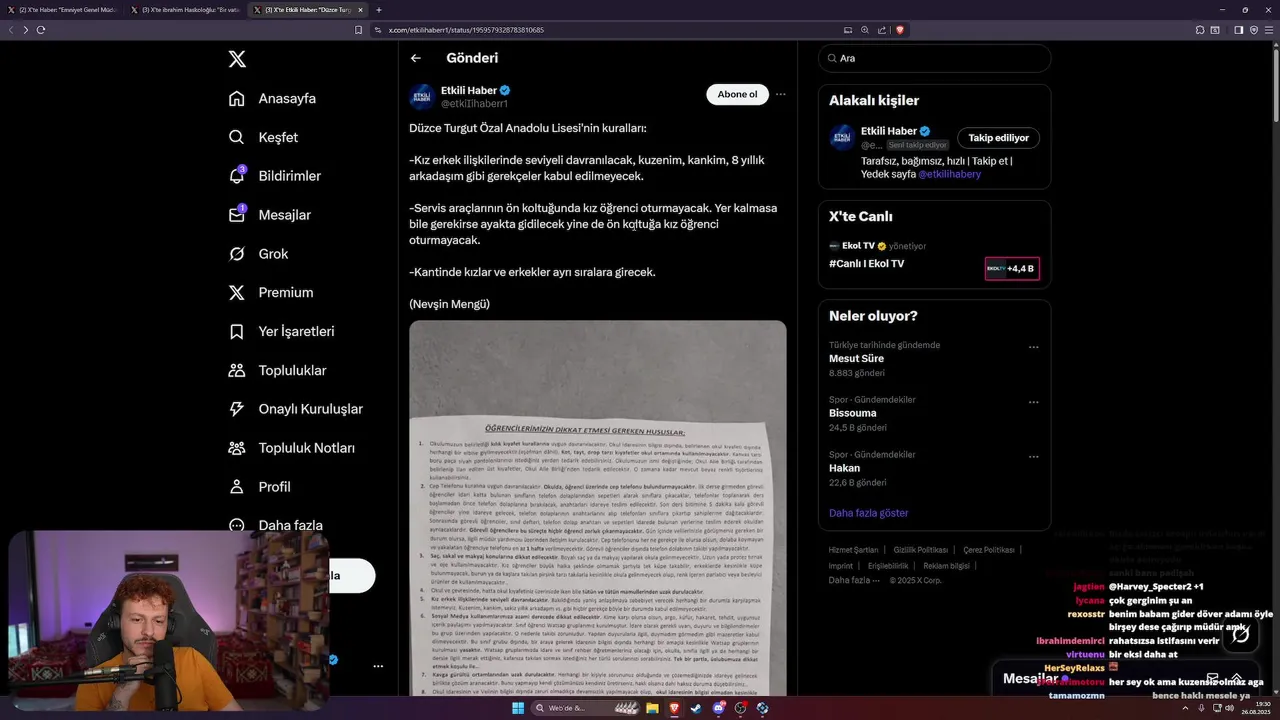Open Çerez Politikası footer link
The width and height of the screenshot is (1280, 720).
tap(989, 550)
